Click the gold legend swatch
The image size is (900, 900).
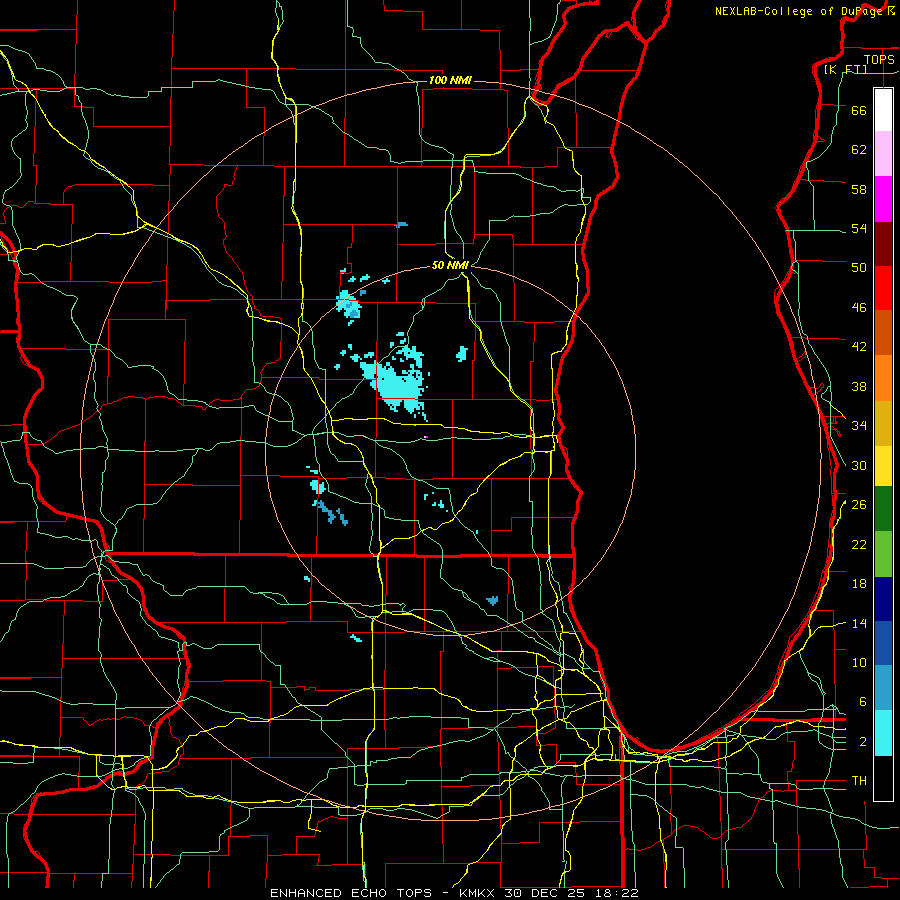click(x=883, y=424)
